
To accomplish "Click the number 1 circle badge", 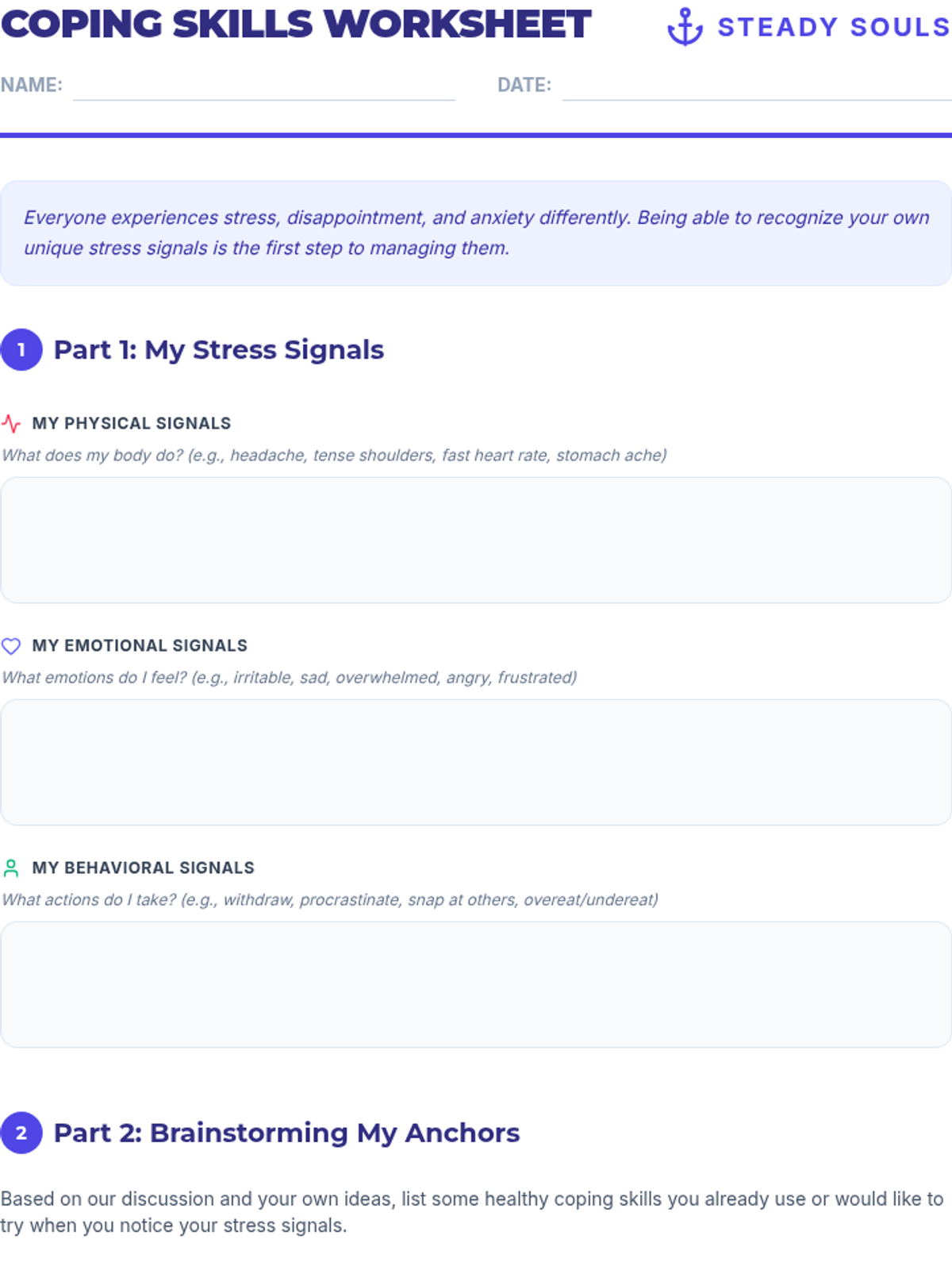I will pos(21,349).
